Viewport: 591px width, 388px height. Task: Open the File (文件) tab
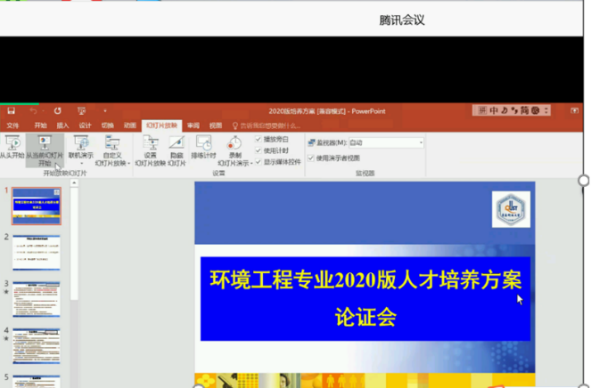(12, 126)
